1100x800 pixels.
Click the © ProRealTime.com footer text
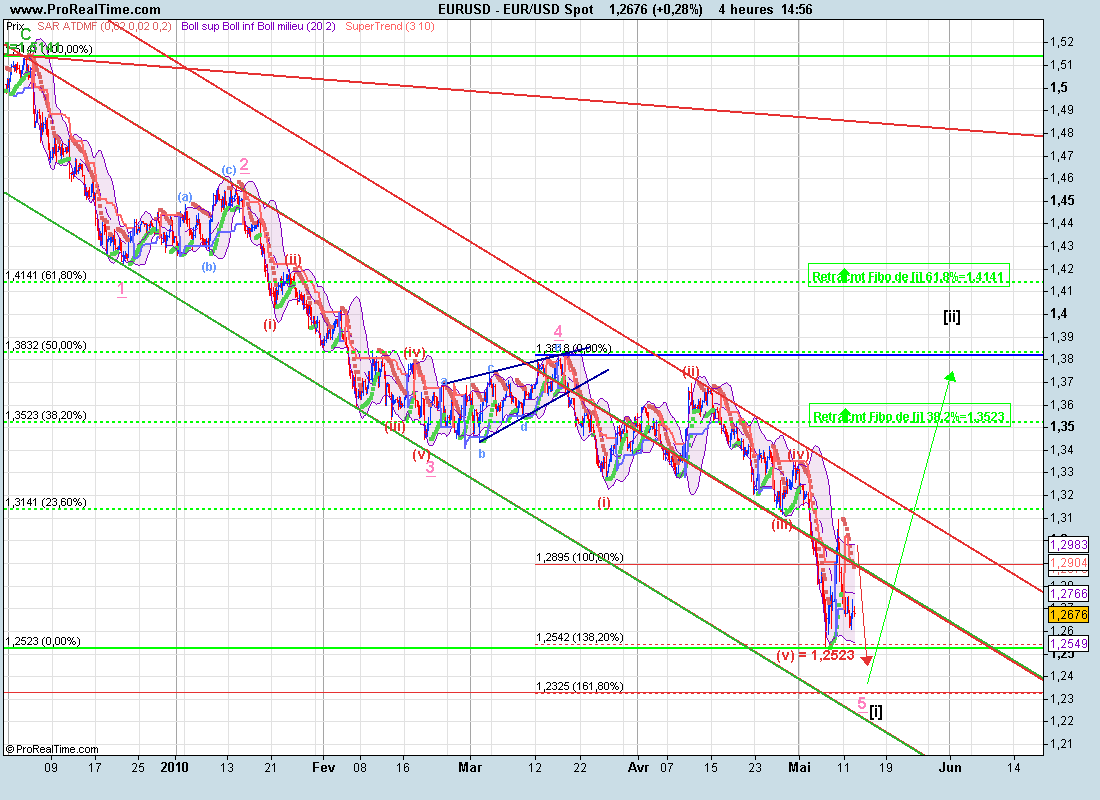[52, 749]
